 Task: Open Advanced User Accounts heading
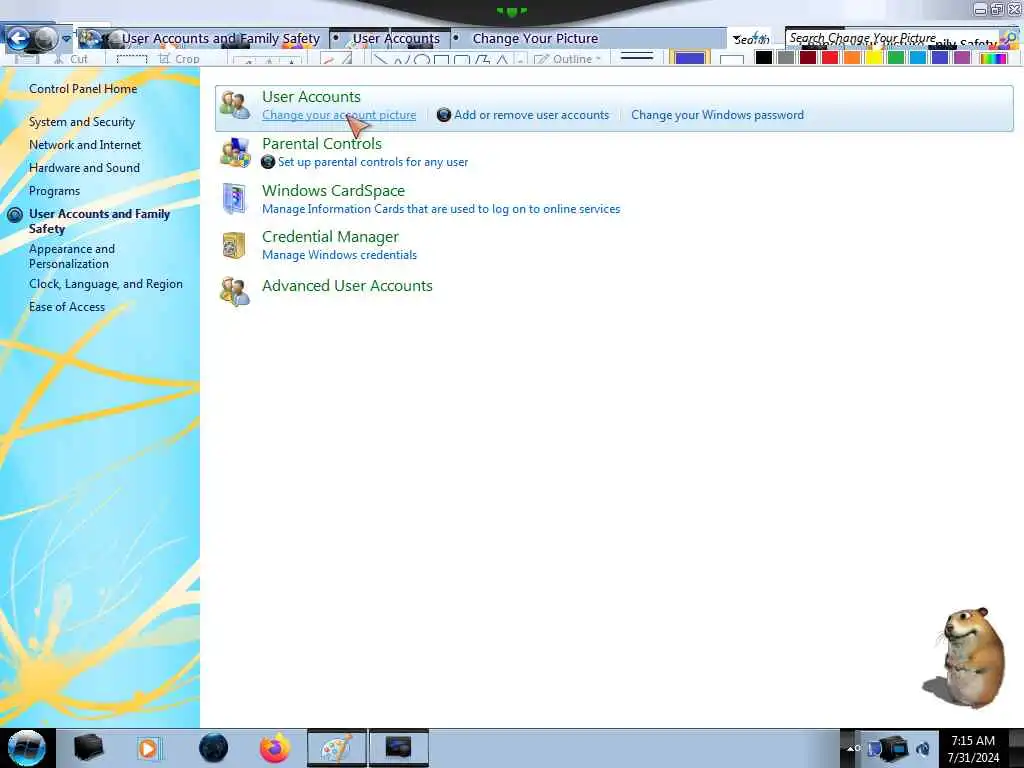(347, 286)
